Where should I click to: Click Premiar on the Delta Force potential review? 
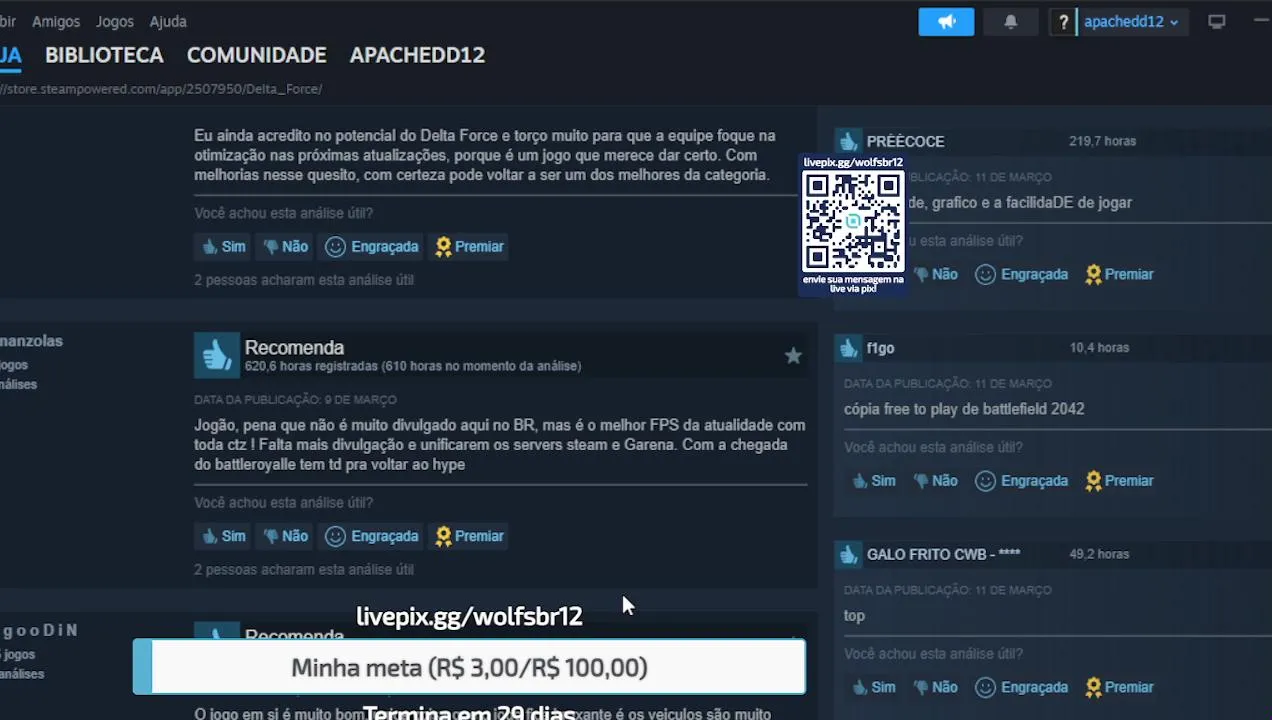469,246
